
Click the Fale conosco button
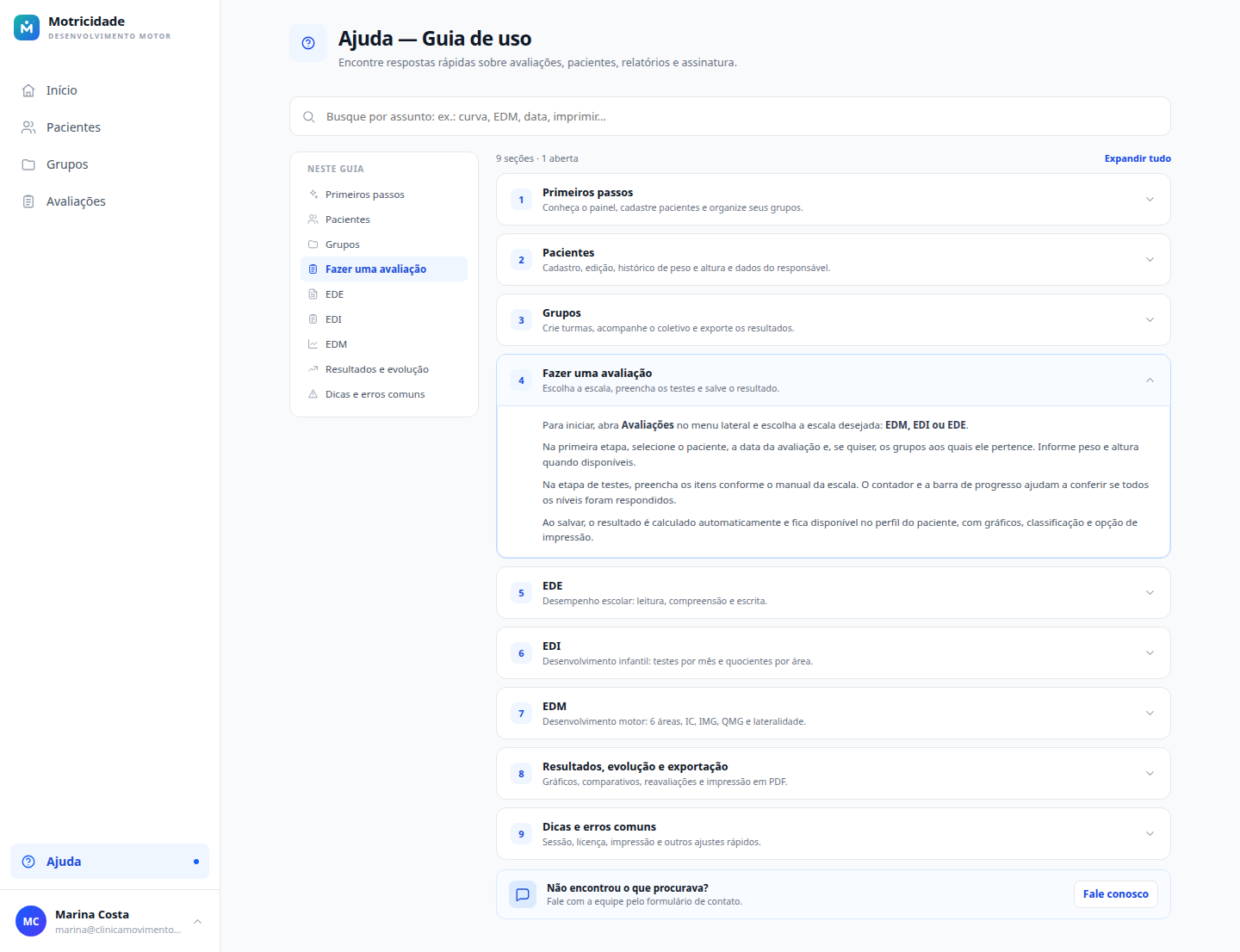click(x=1116, y=894)
